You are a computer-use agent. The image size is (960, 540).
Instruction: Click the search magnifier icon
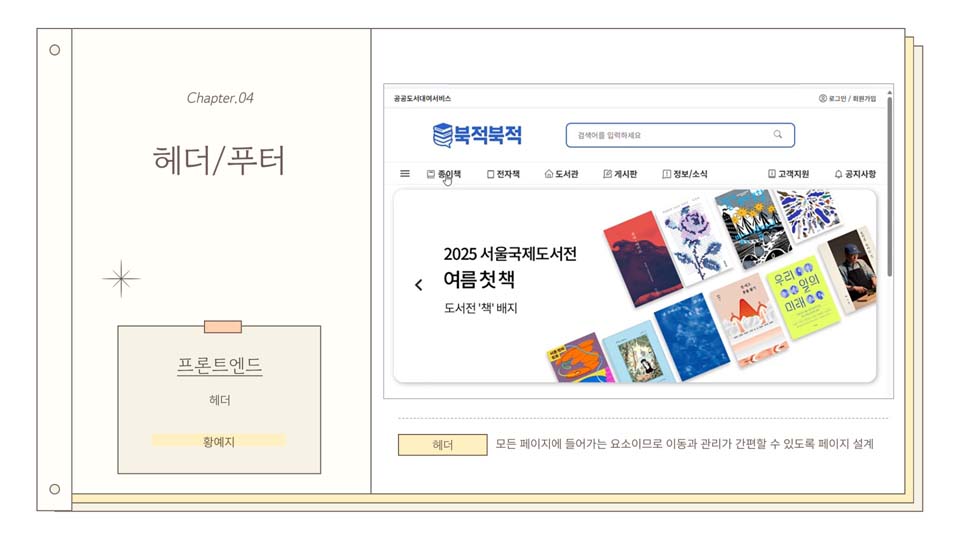click(x=778, y=135)
